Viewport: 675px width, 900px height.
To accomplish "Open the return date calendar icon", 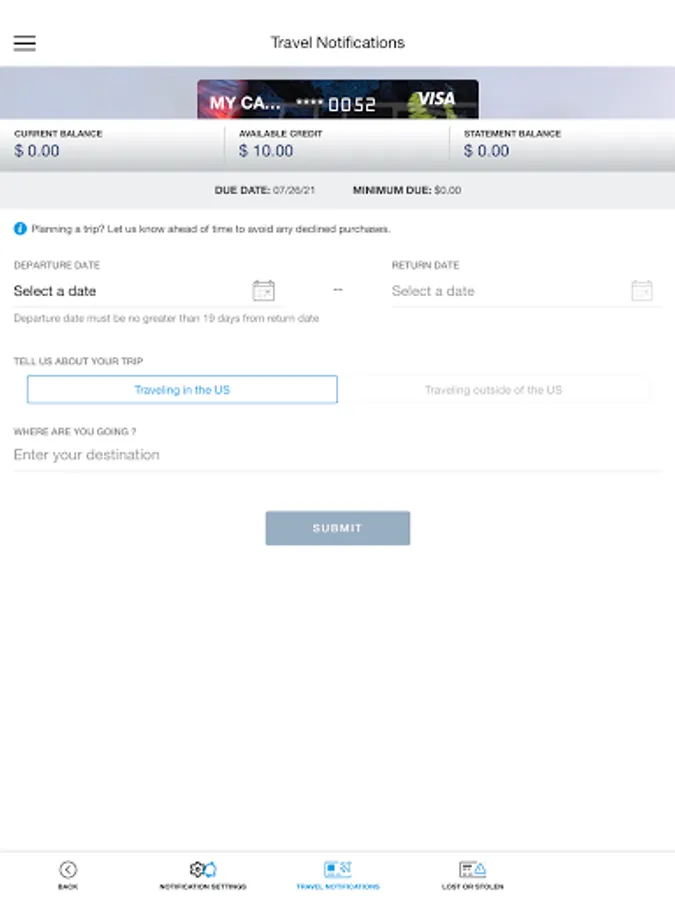I will point(642,290).
